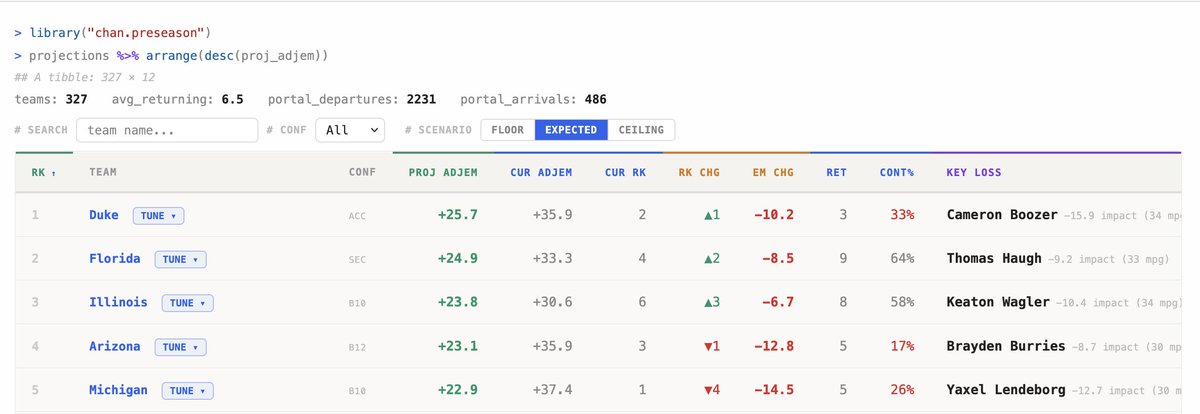
Task: Open the Michigan team link
Action: pos(118,390)
